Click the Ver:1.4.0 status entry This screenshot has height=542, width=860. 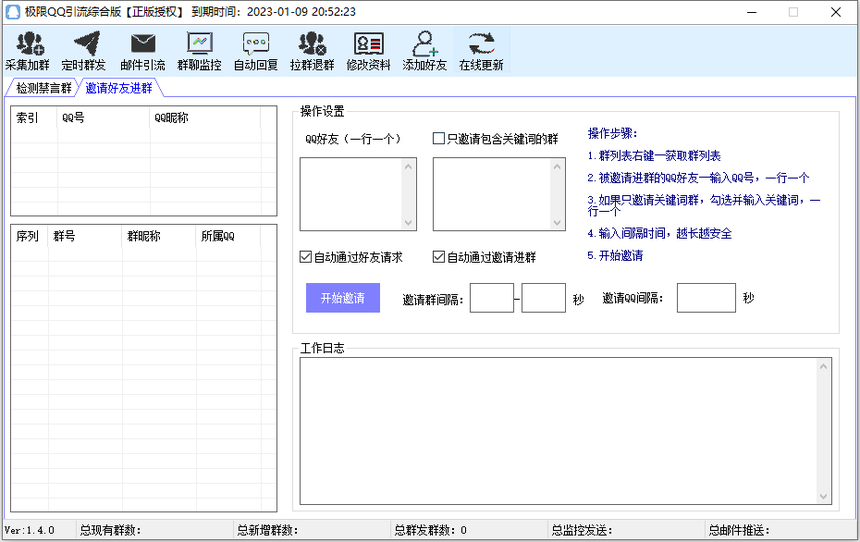click(x=30, y=530)
